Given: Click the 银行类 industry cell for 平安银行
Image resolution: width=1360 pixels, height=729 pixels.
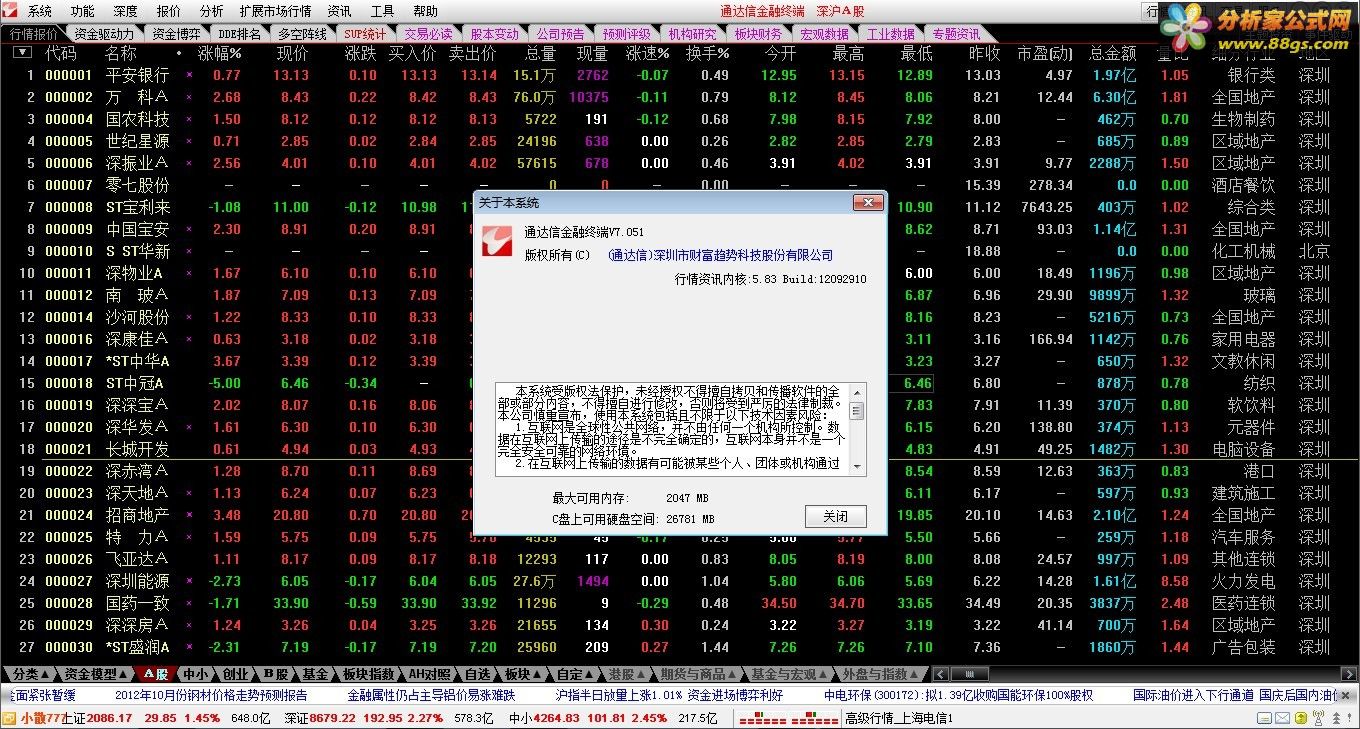Looking at the screenshot, I should [1252, 75].
